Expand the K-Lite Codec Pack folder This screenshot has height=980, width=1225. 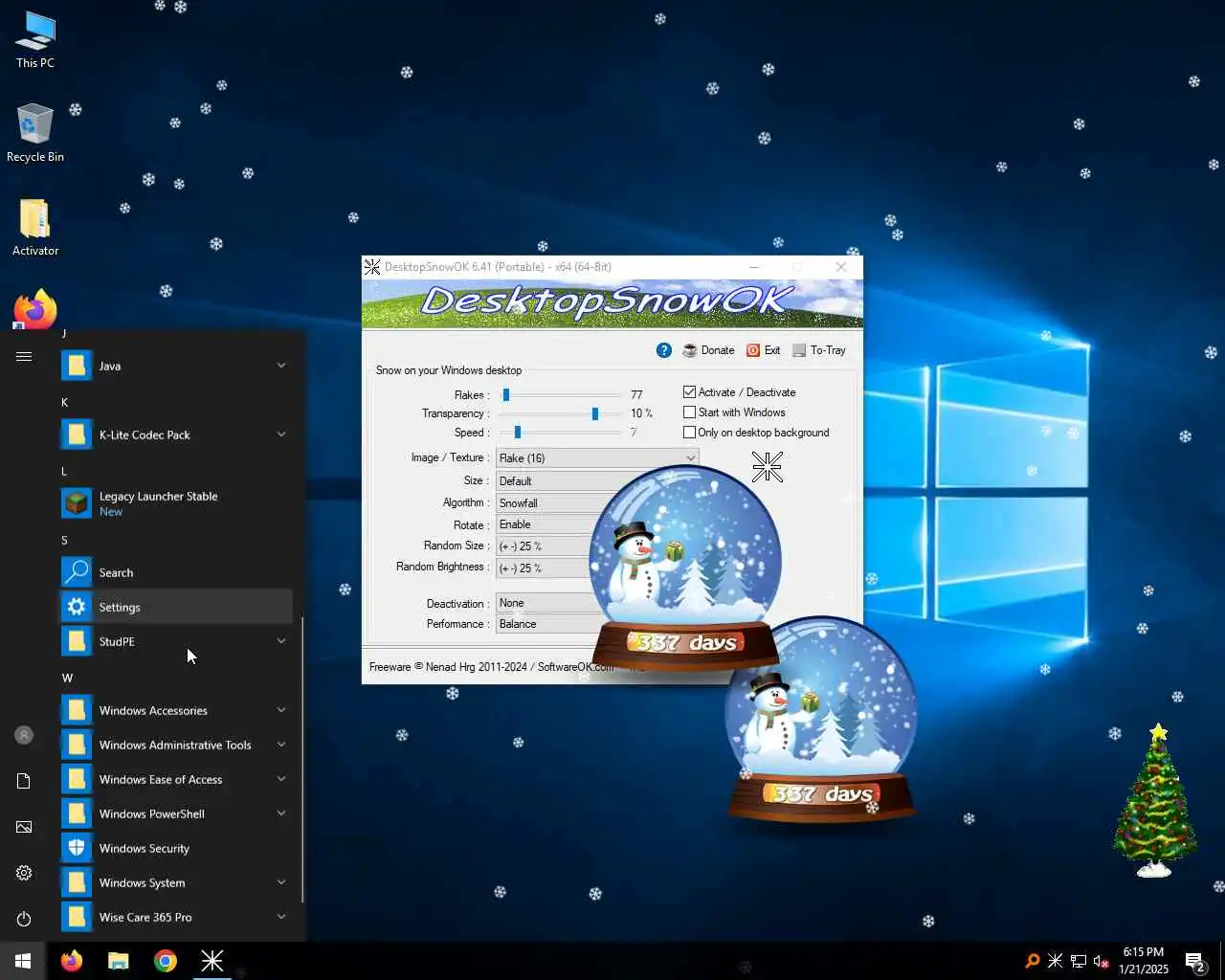click(175, 434)
